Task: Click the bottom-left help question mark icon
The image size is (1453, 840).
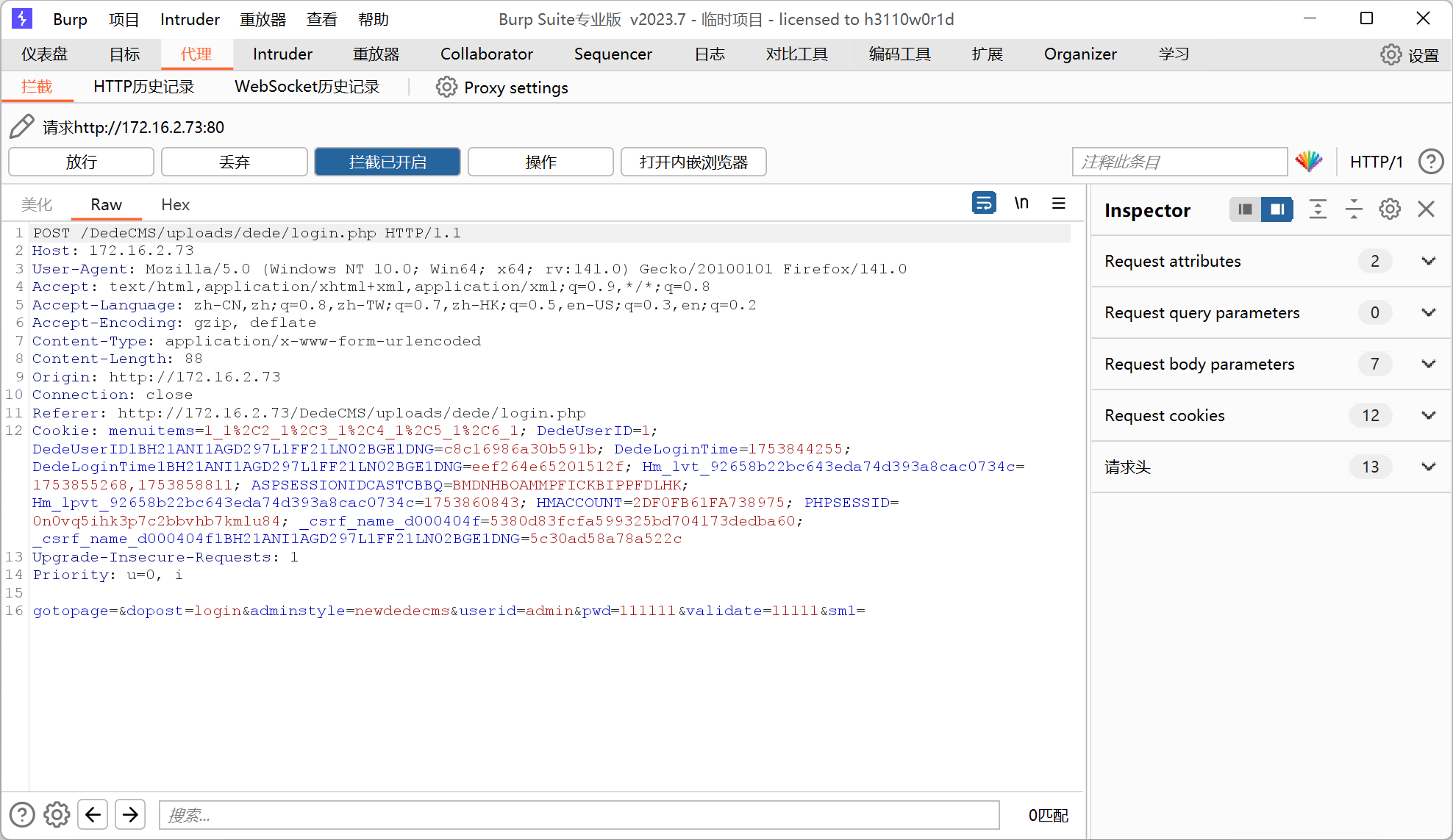Action: [x=22, y=814]
